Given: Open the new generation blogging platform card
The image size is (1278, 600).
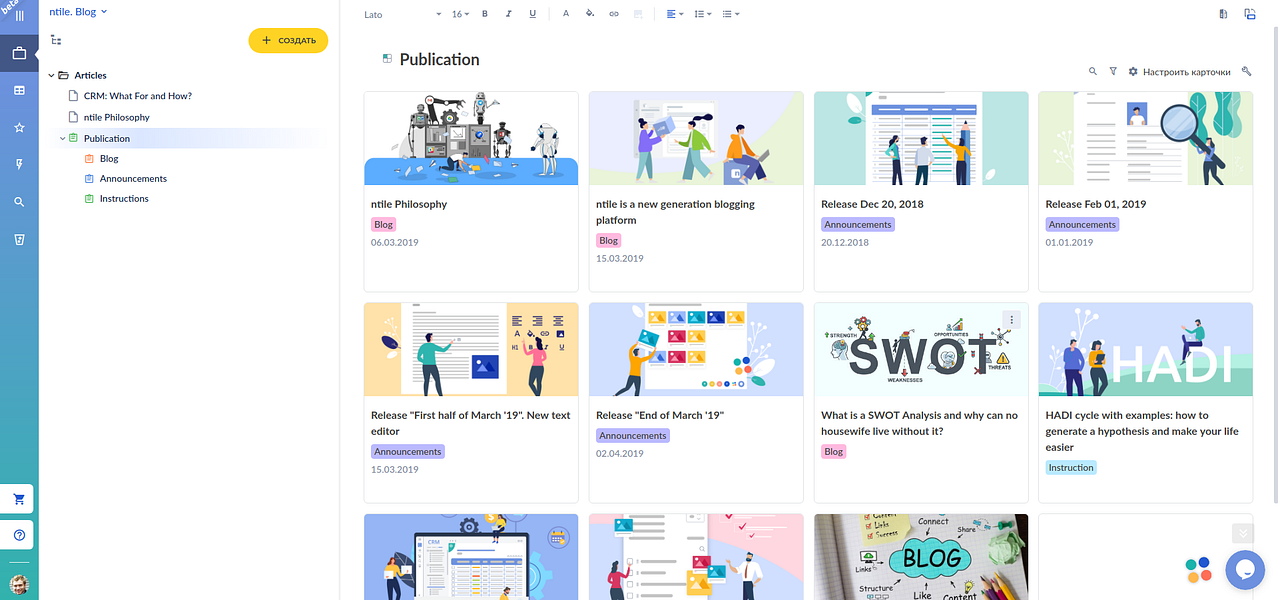Looking at the screenshot, I should [x=675, y=212].
